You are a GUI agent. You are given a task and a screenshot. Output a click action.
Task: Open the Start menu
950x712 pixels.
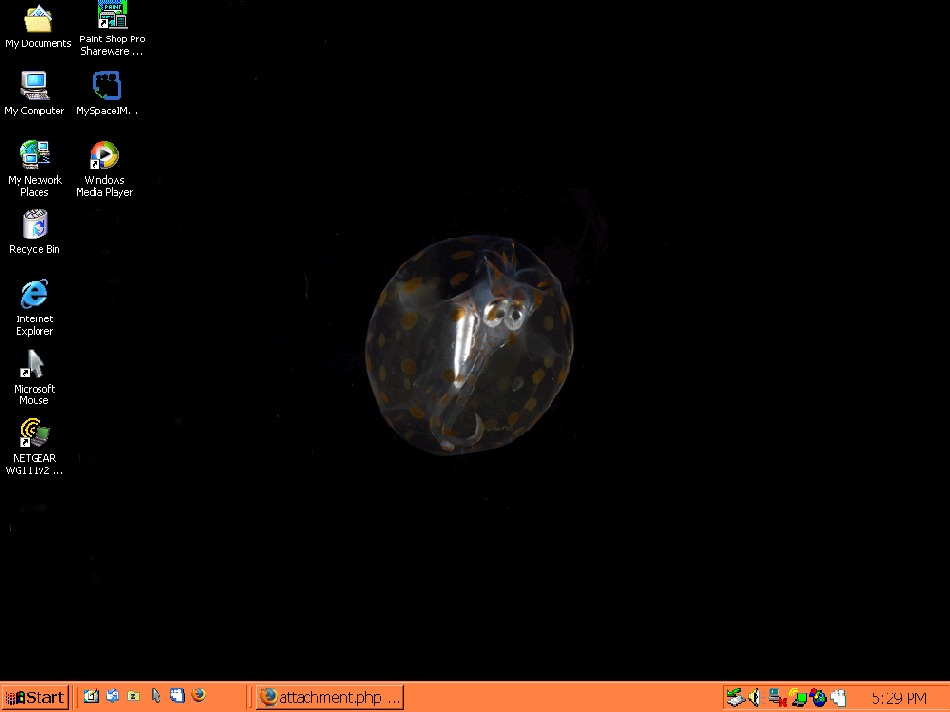pyautogui.click(x=35, y=697)
